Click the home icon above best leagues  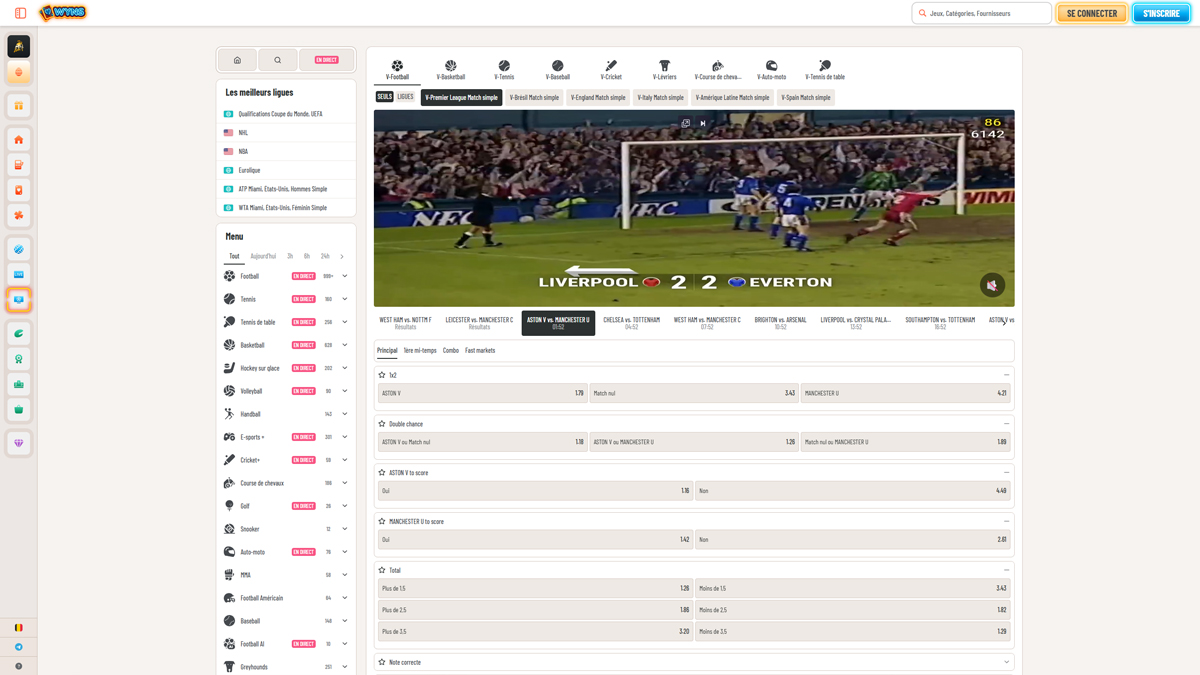(237, 60)
